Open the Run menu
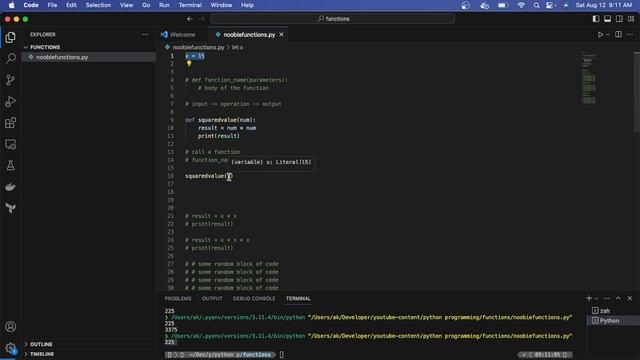The image size is (640, 360). pos(164,5)
